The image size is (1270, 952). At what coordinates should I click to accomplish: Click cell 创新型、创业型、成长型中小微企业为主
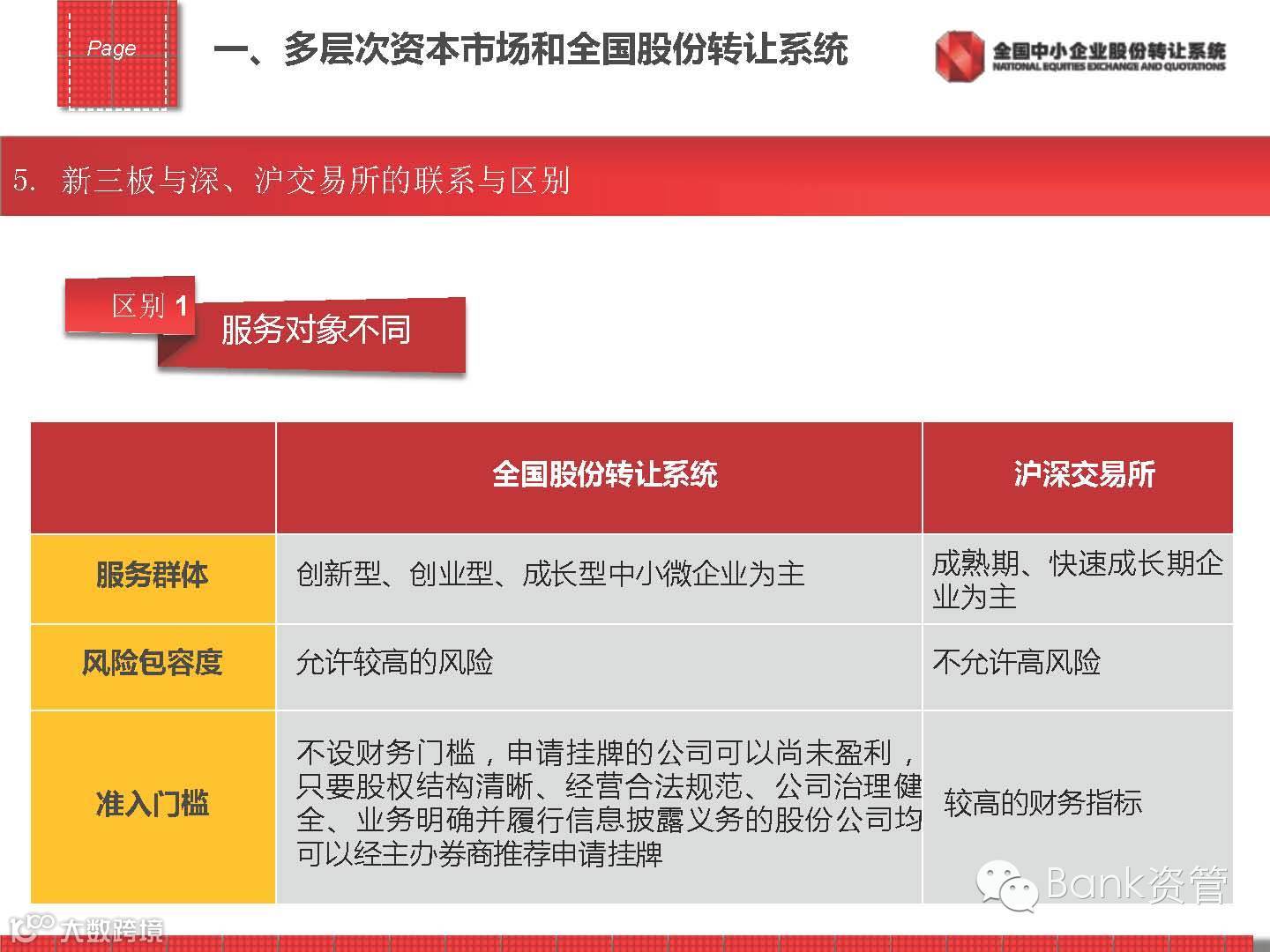coord(600,578)
